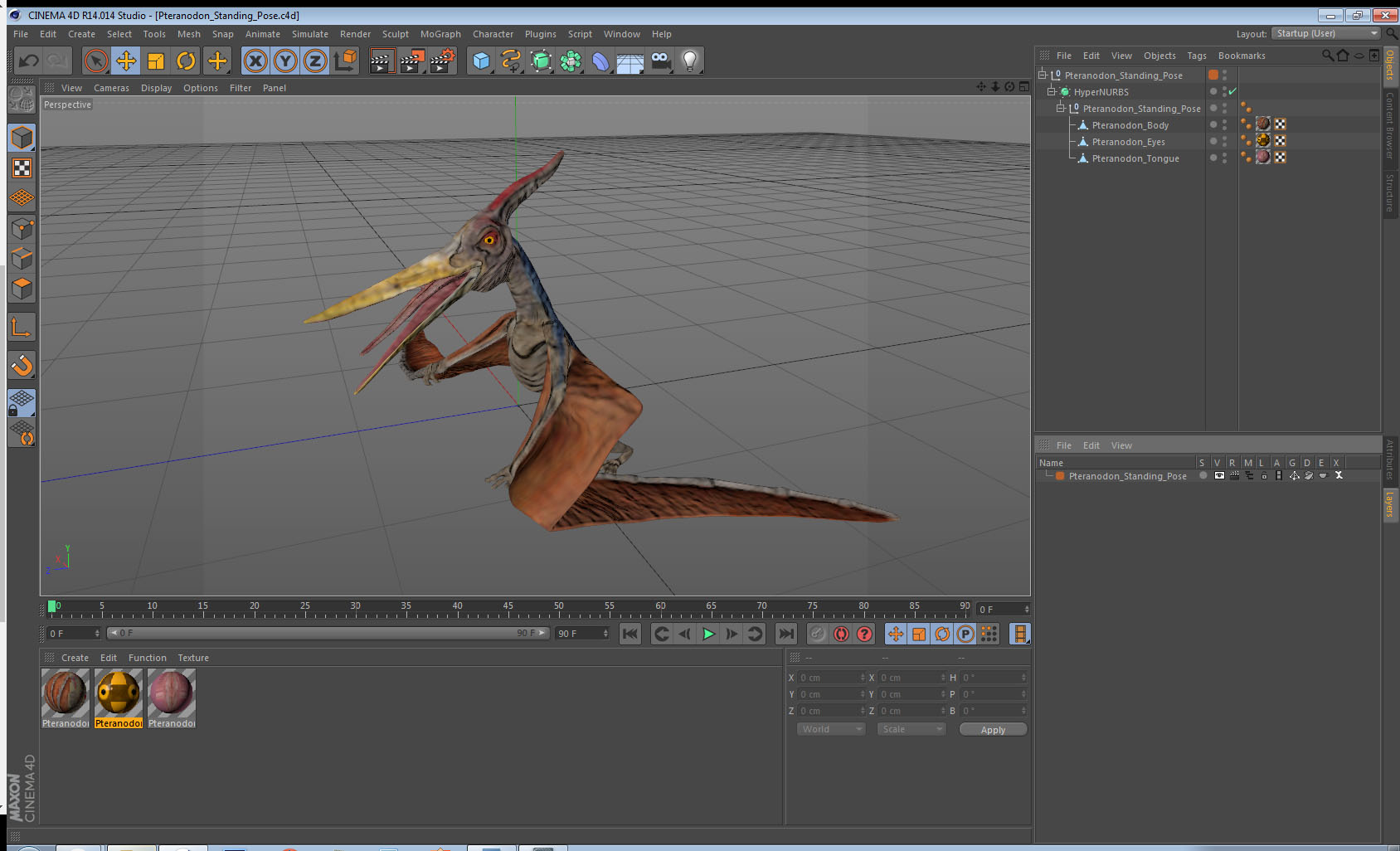Open the Scale coordinate mode dropdown
This screenshot has width=1400, height=851.
point(911,729)
